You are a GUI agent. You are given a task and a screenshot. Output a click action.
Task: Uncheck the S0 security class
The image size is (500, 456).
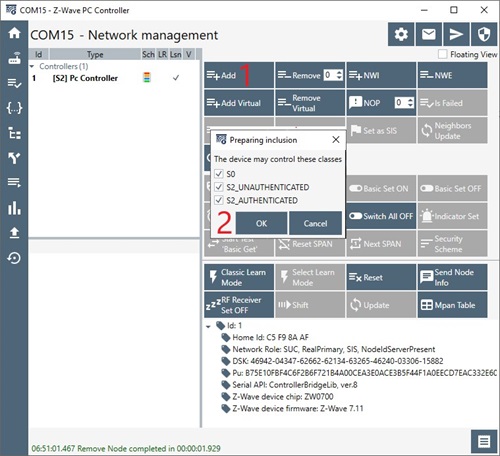pos(219,174)
